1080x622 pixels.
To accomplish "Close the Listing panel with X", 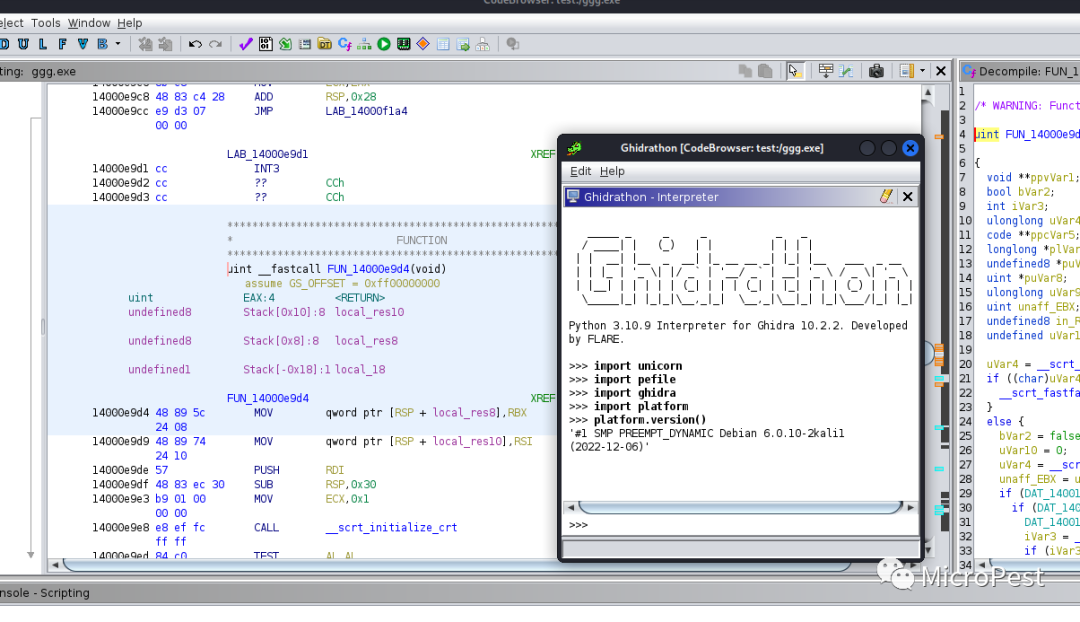I will [940, 71].
